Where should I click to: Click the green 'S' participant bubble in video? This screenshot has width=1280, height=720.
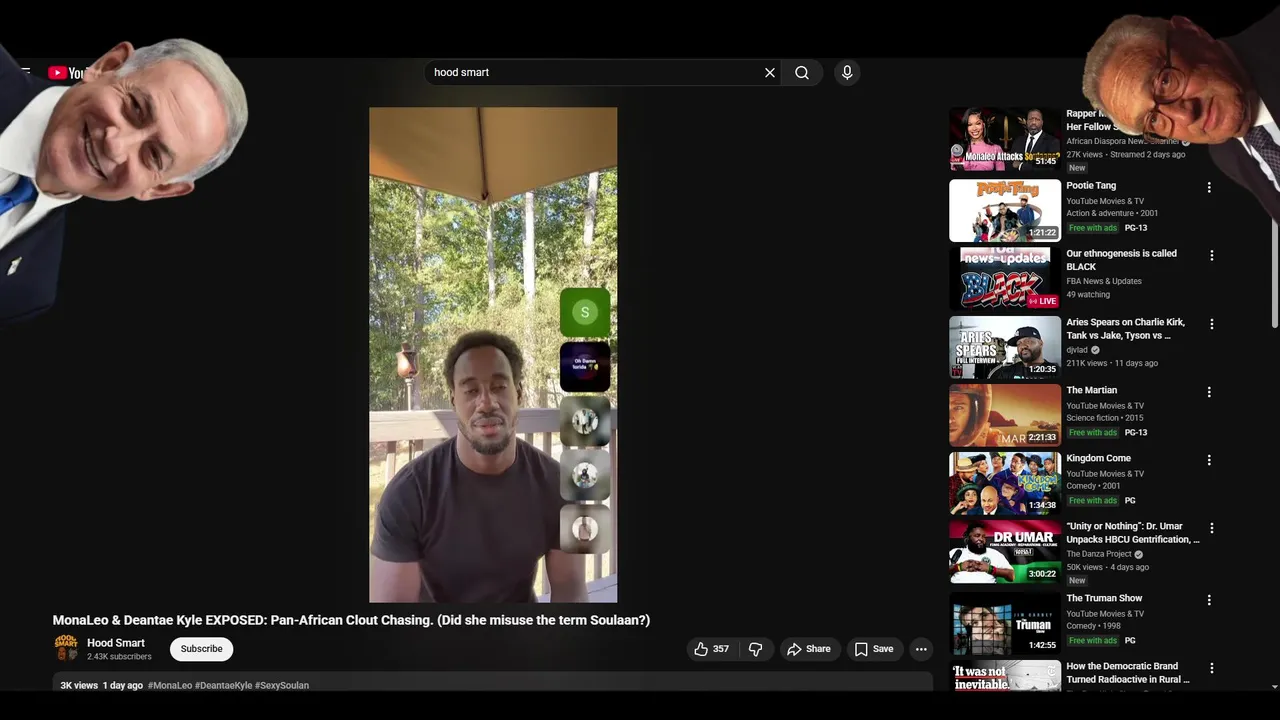click(x=585, y=313)
